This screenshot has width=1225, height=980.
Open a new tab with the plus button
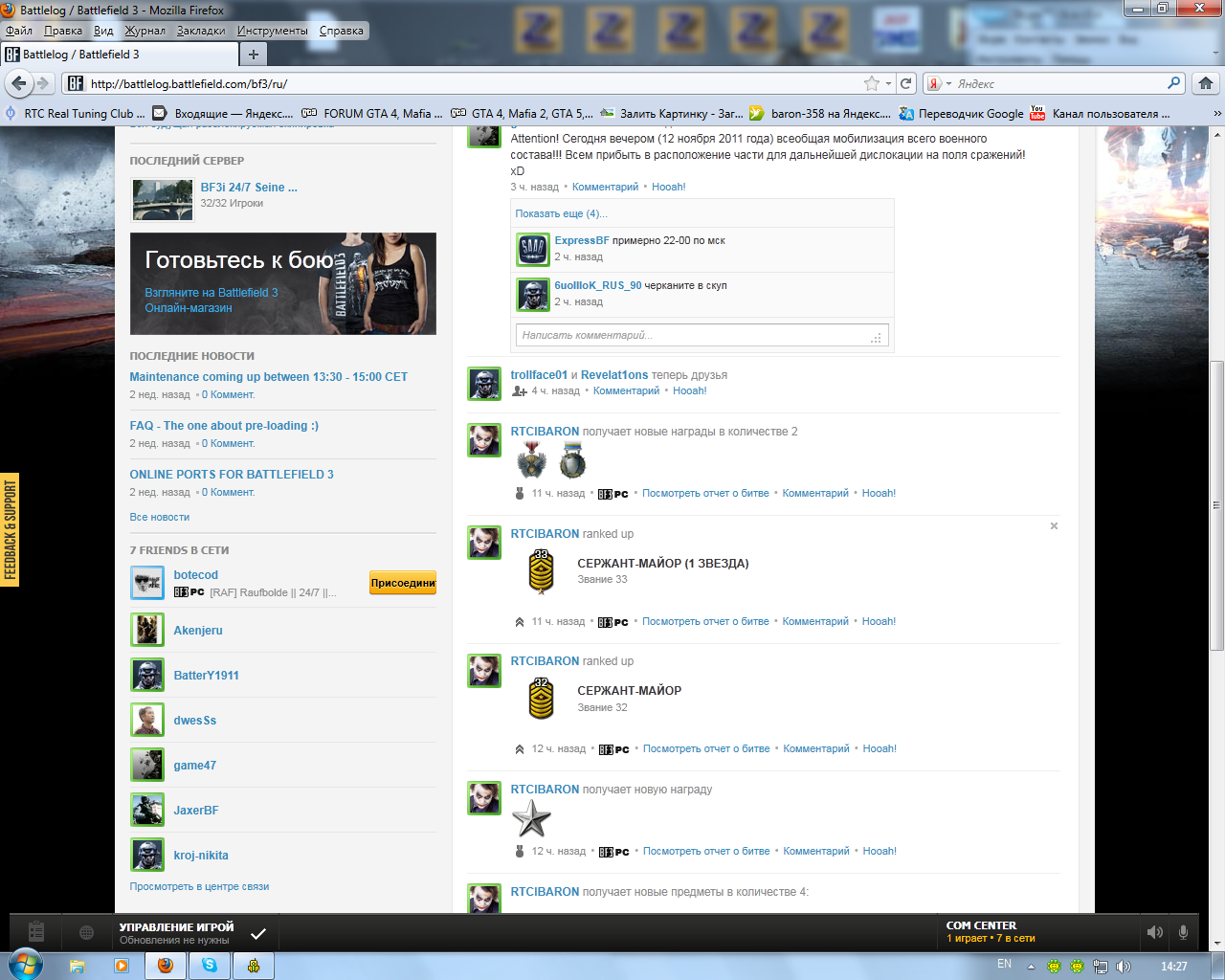click(x=253, y=55)
